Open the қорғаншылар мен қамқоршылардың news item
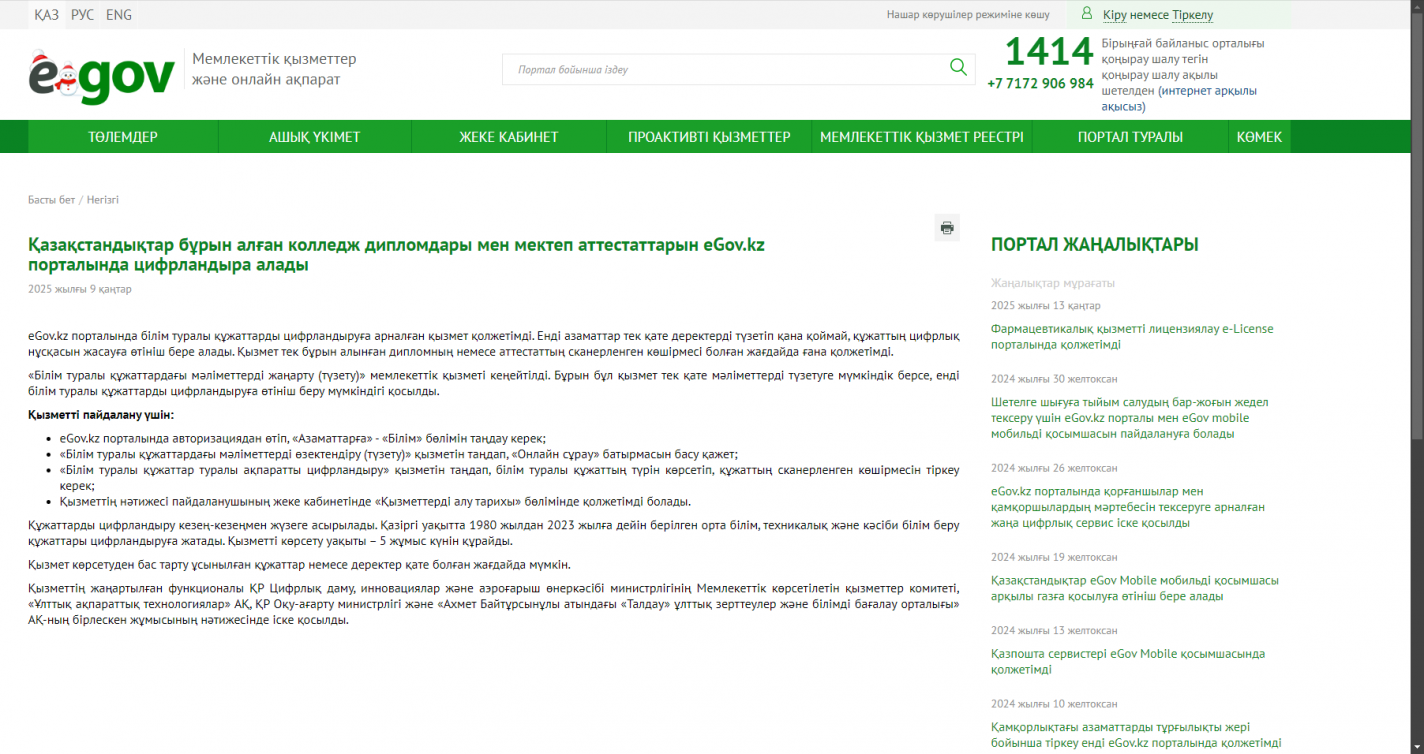Screen dimensions: 1424x754 point(1127,507)
